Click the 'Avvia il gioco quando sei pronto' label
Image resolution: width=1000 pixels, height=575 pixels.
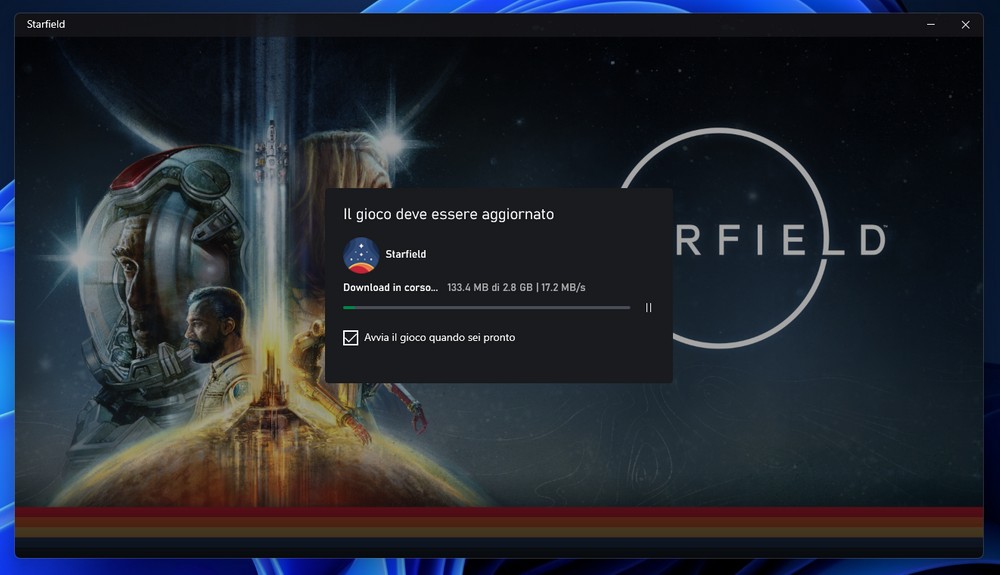click(x=440, y=338)
